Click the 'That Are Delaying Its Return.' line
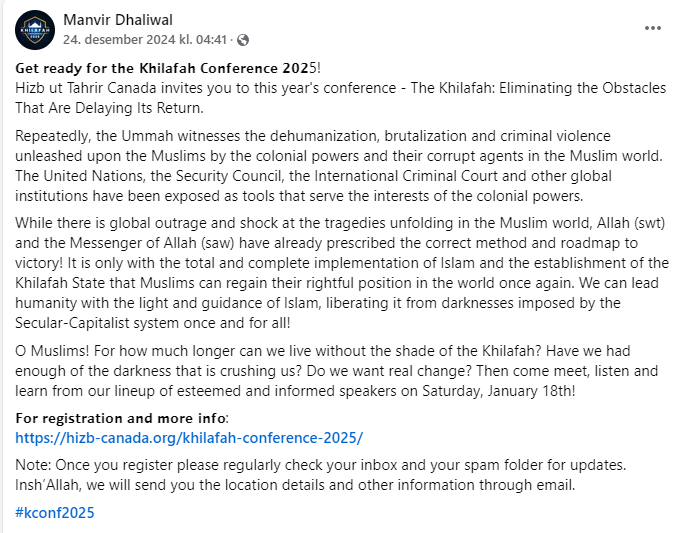679x533 pixels. (110, 107)
